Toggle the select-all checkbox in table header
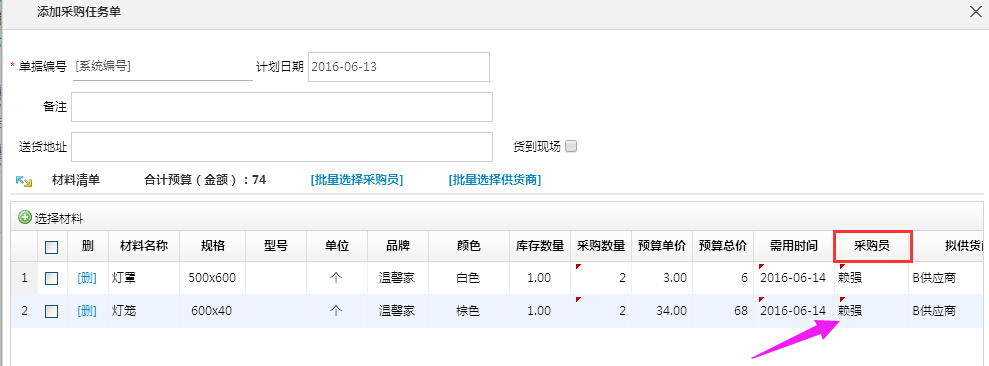 [x=52, y=247]
